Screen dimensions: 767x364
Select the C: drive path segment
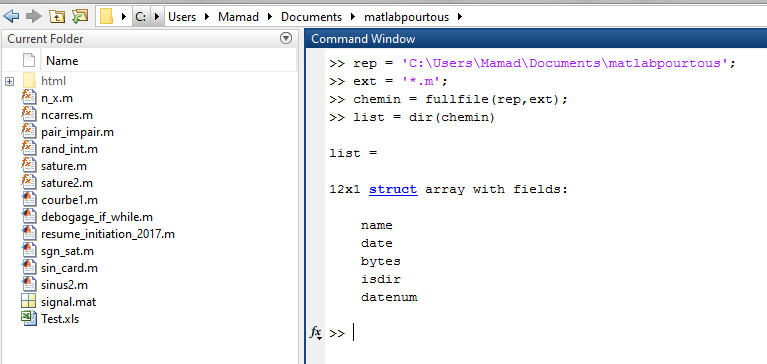point(140,17)
